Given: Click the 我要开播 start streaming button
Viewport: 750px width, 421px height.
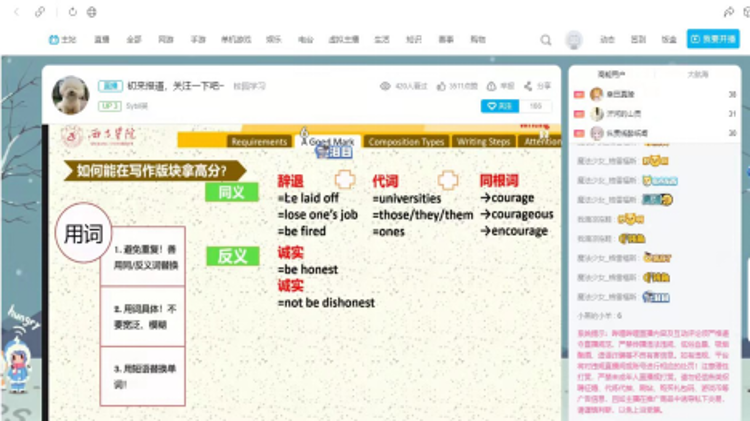Looking at the screenshot, I should (x=713, y=40).
